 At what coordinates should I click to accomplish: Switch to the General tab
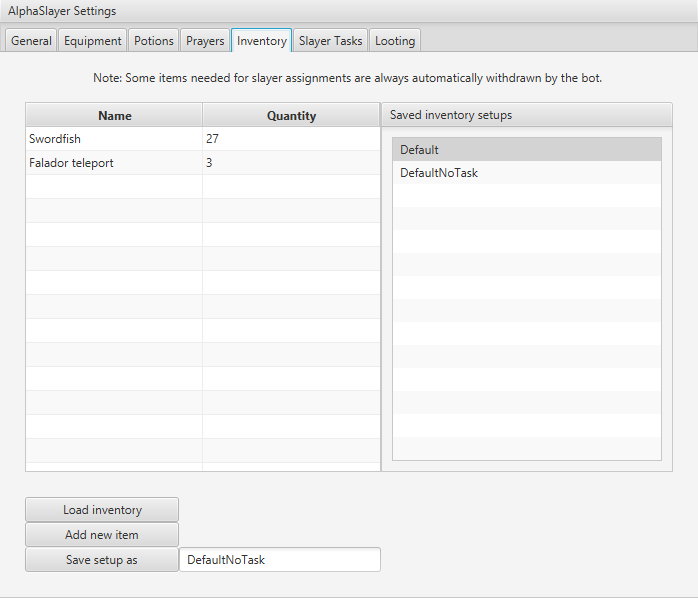coord(31,41)
